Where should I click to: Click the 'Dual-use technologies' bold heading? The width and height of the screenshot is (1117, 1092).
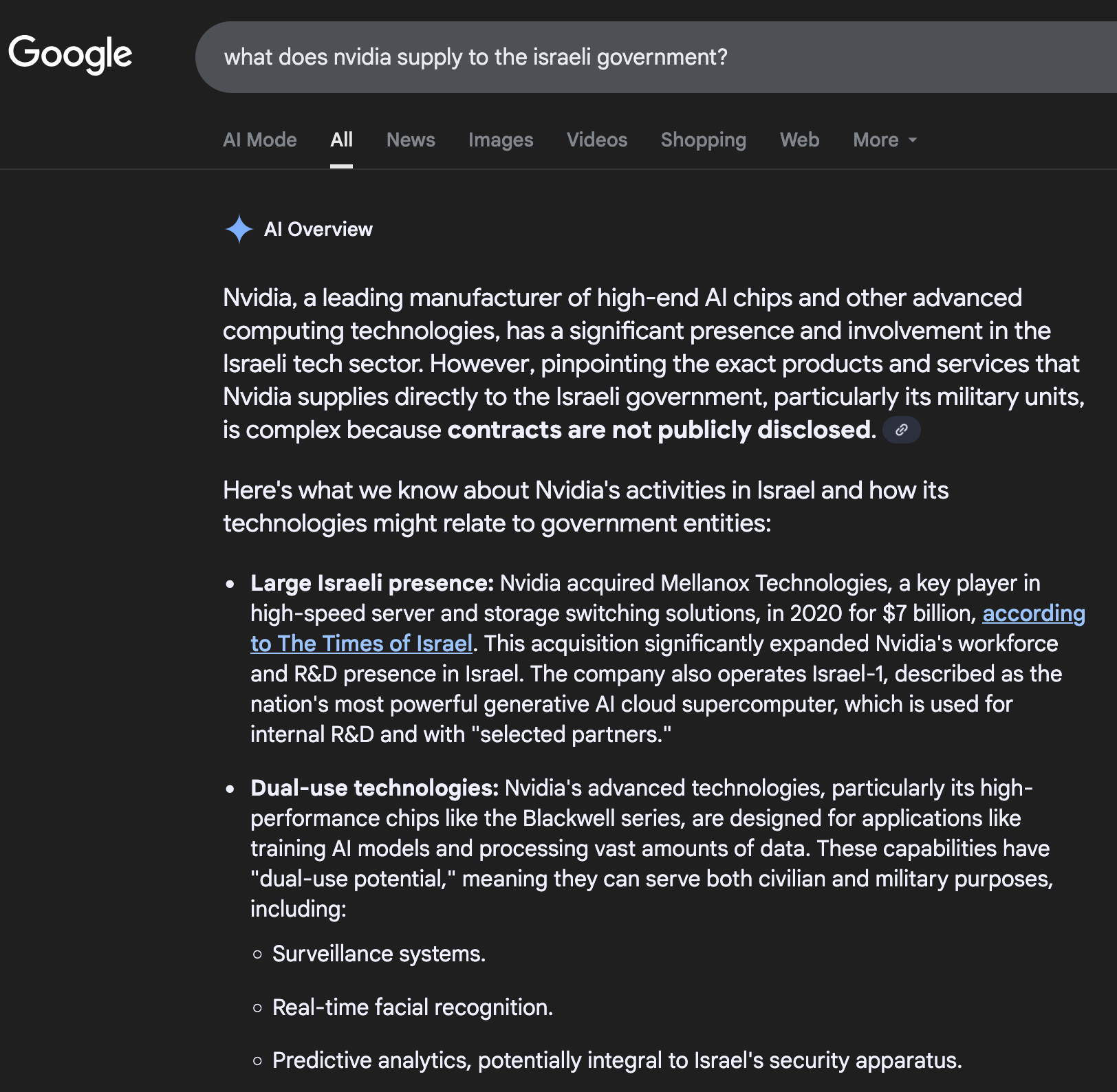point(374,788)
